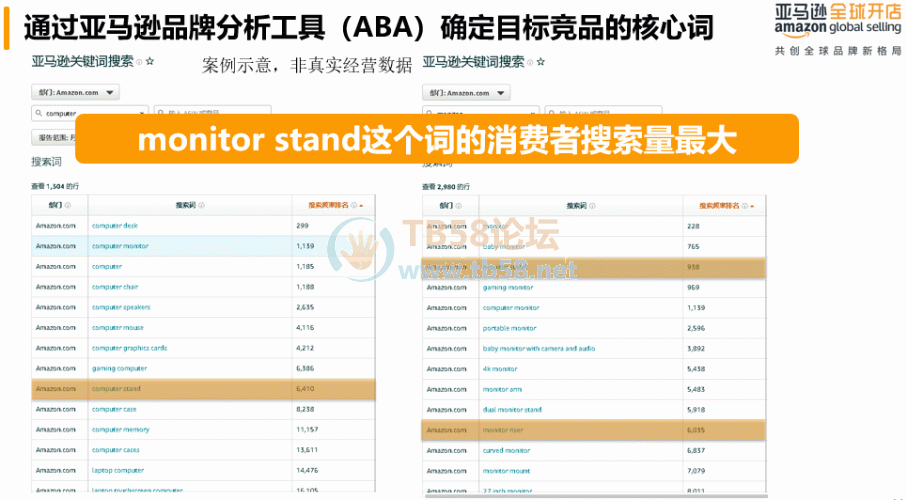907x500 pixels.
Task: Open the portable monitor search term
Action: [510, 328]
